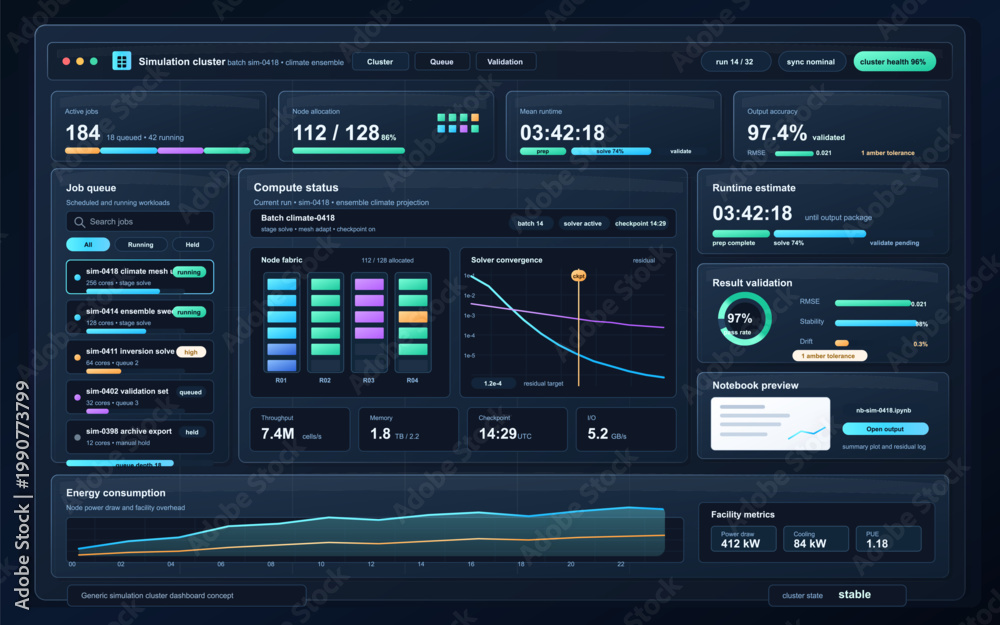Click the Simulation cluster grid app icon

pyautogui.click(x=121, y=61)
